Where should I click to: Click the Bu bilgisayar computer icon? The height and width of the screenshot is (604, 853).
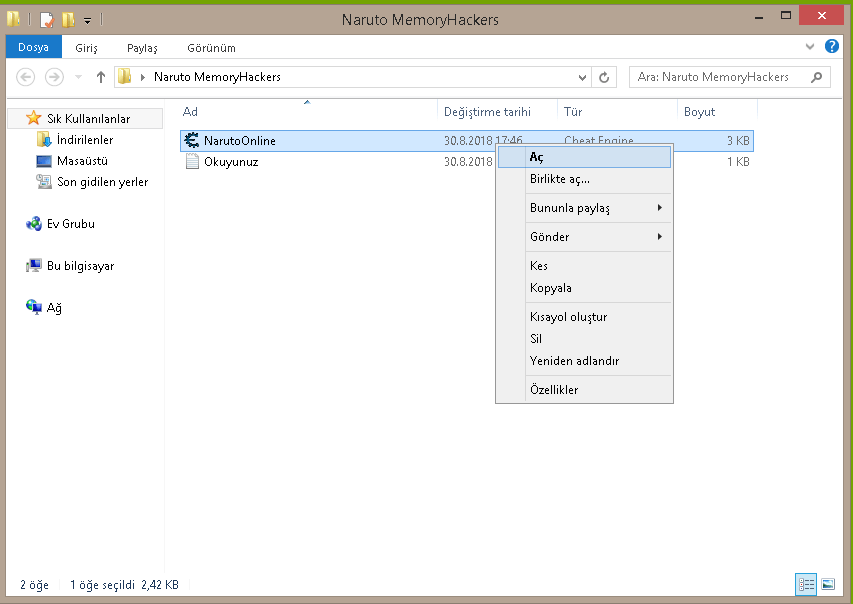[x=34, y=266]
